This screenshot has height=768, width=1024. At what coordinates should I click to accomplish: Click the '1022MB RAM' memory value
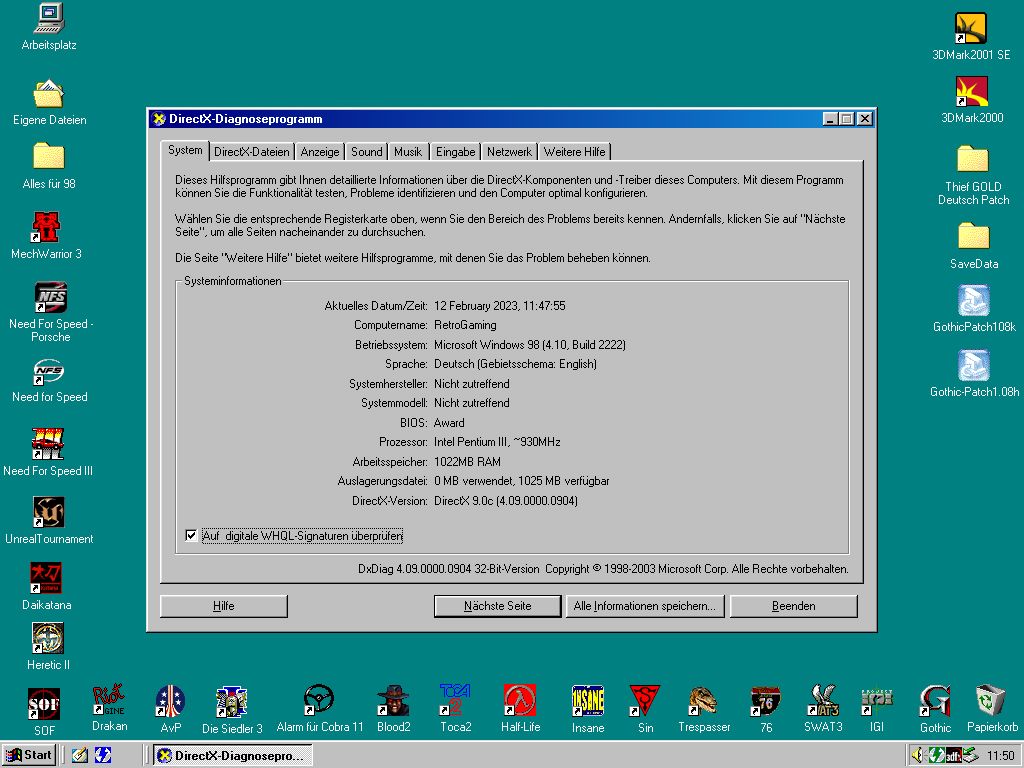point(467,462)
